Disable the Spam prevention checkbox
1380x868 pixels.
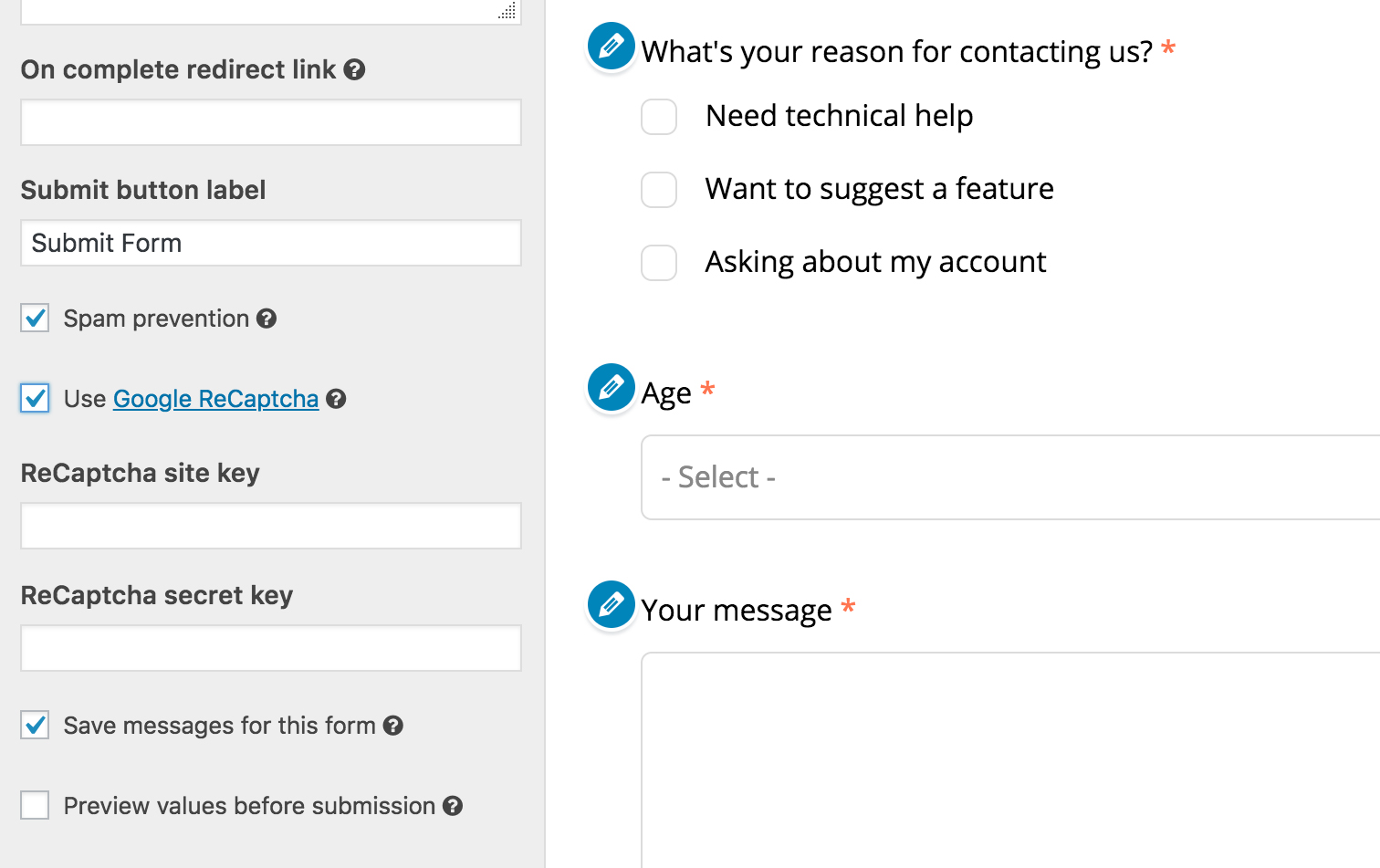coord(35,319)
